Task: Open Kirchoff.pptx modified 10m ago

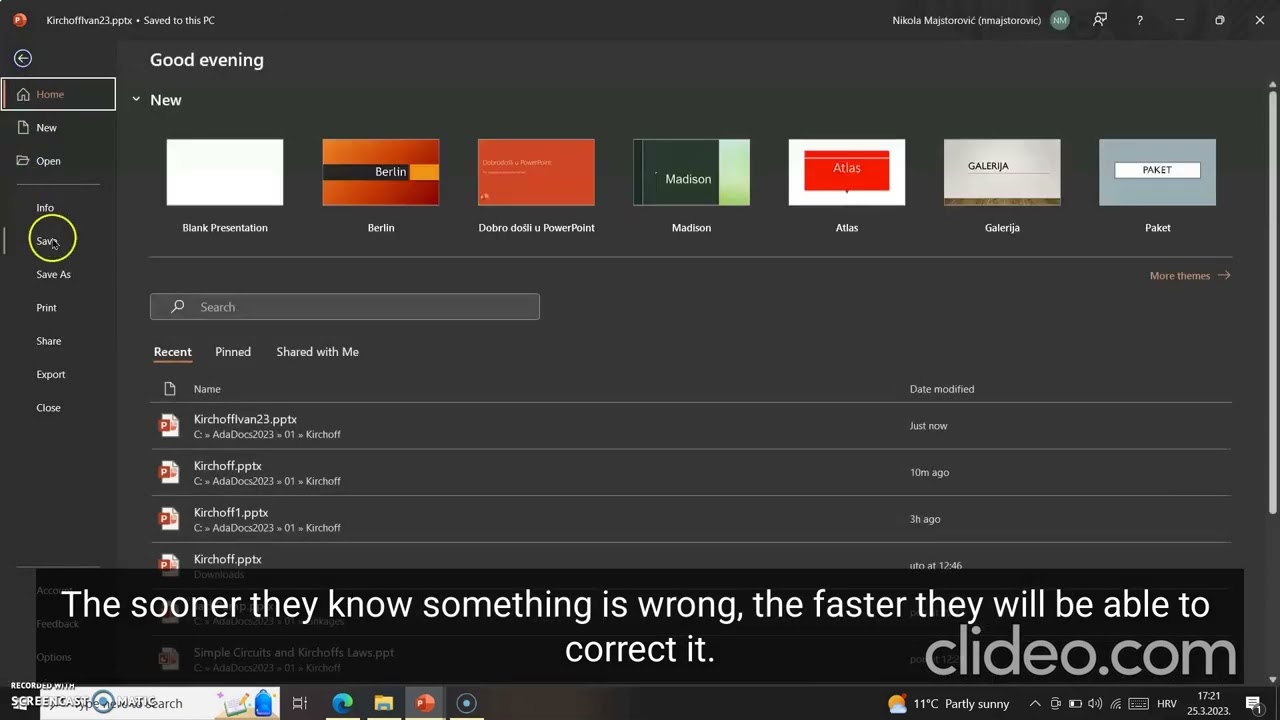Action: click(690, 473)
